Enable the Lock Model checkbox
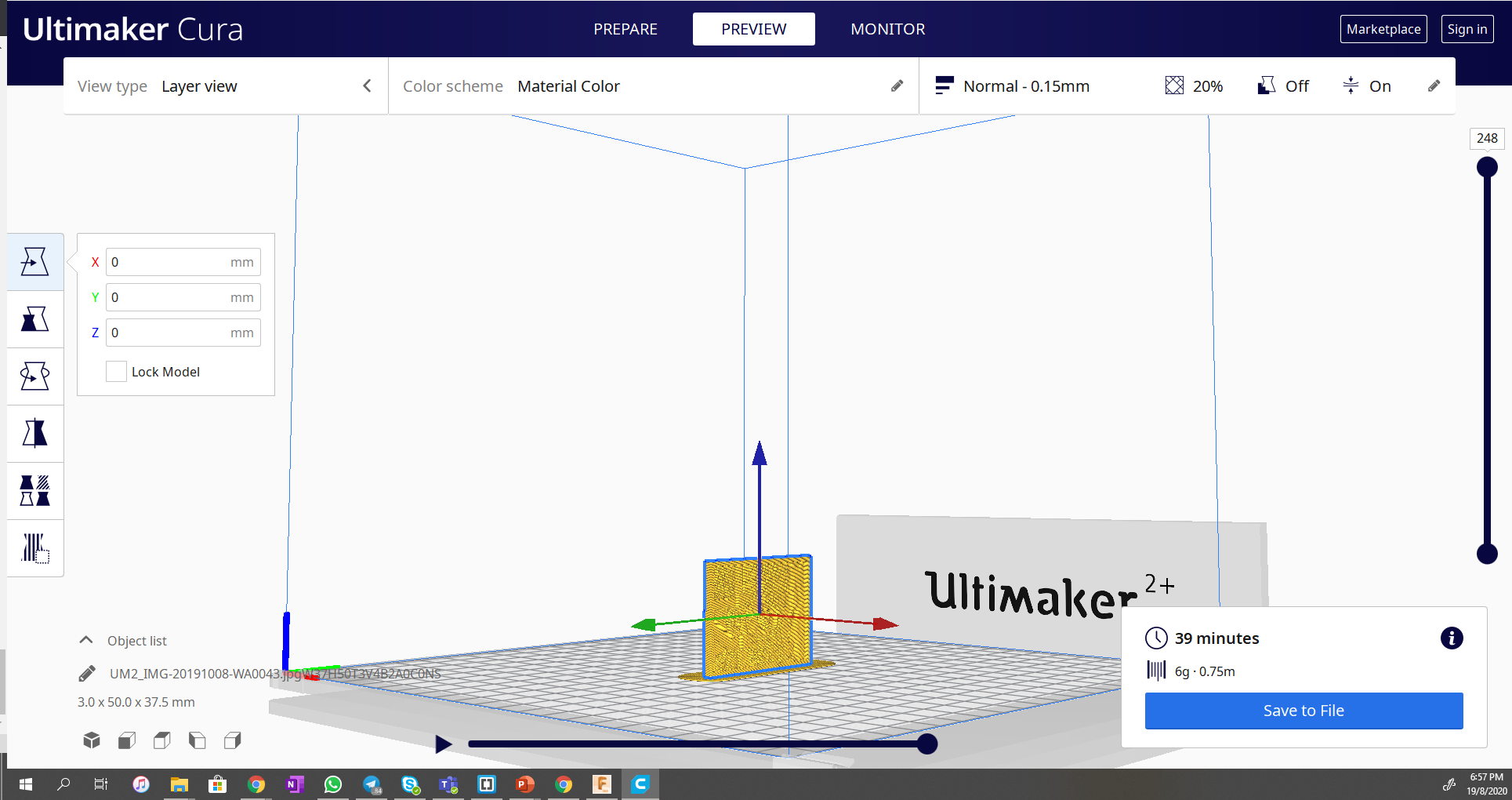The width and height of the screenshot is (1512, 800). [x=116, y=372]
